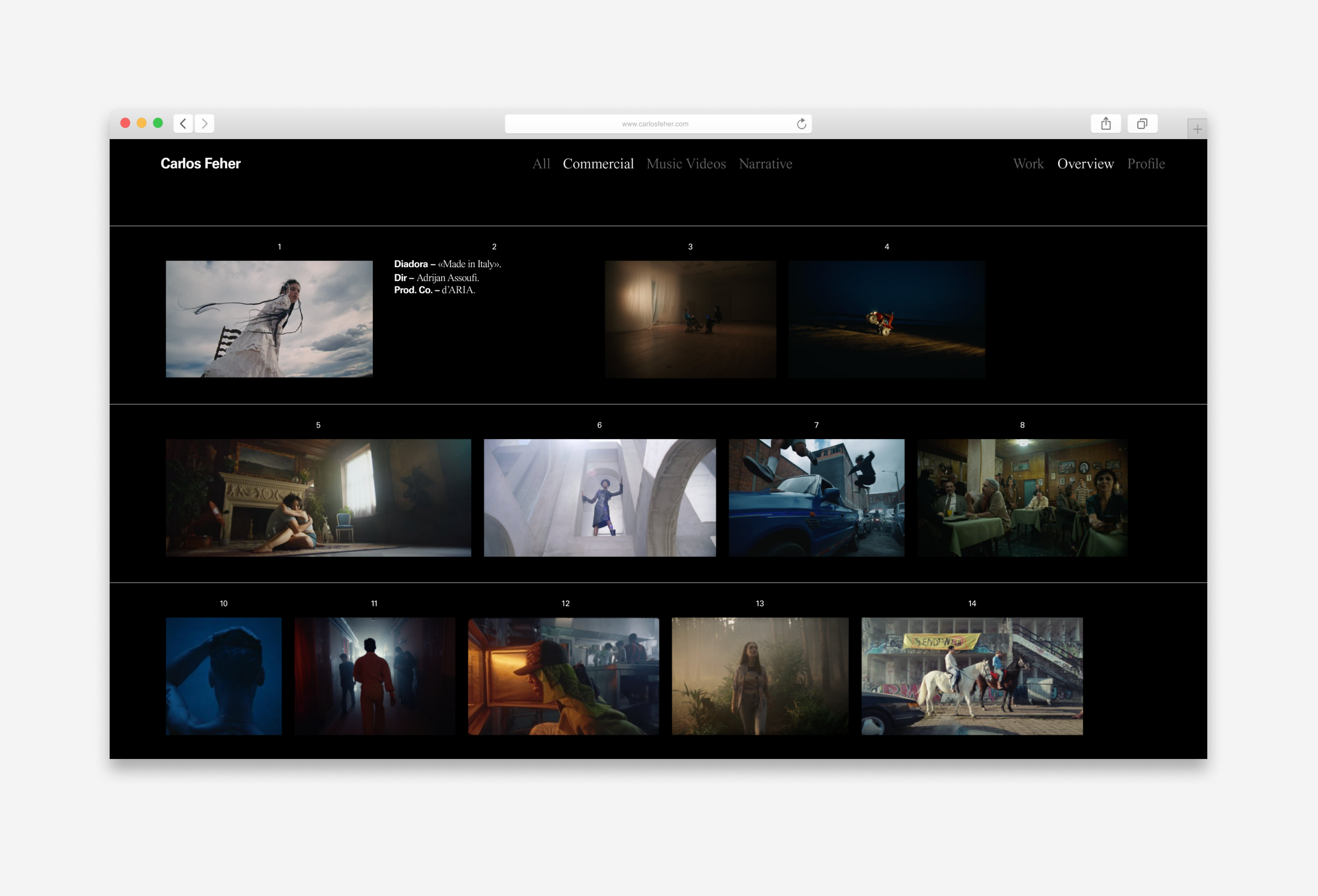
Task: Switch to the All filter
Action: pos(541,164)
